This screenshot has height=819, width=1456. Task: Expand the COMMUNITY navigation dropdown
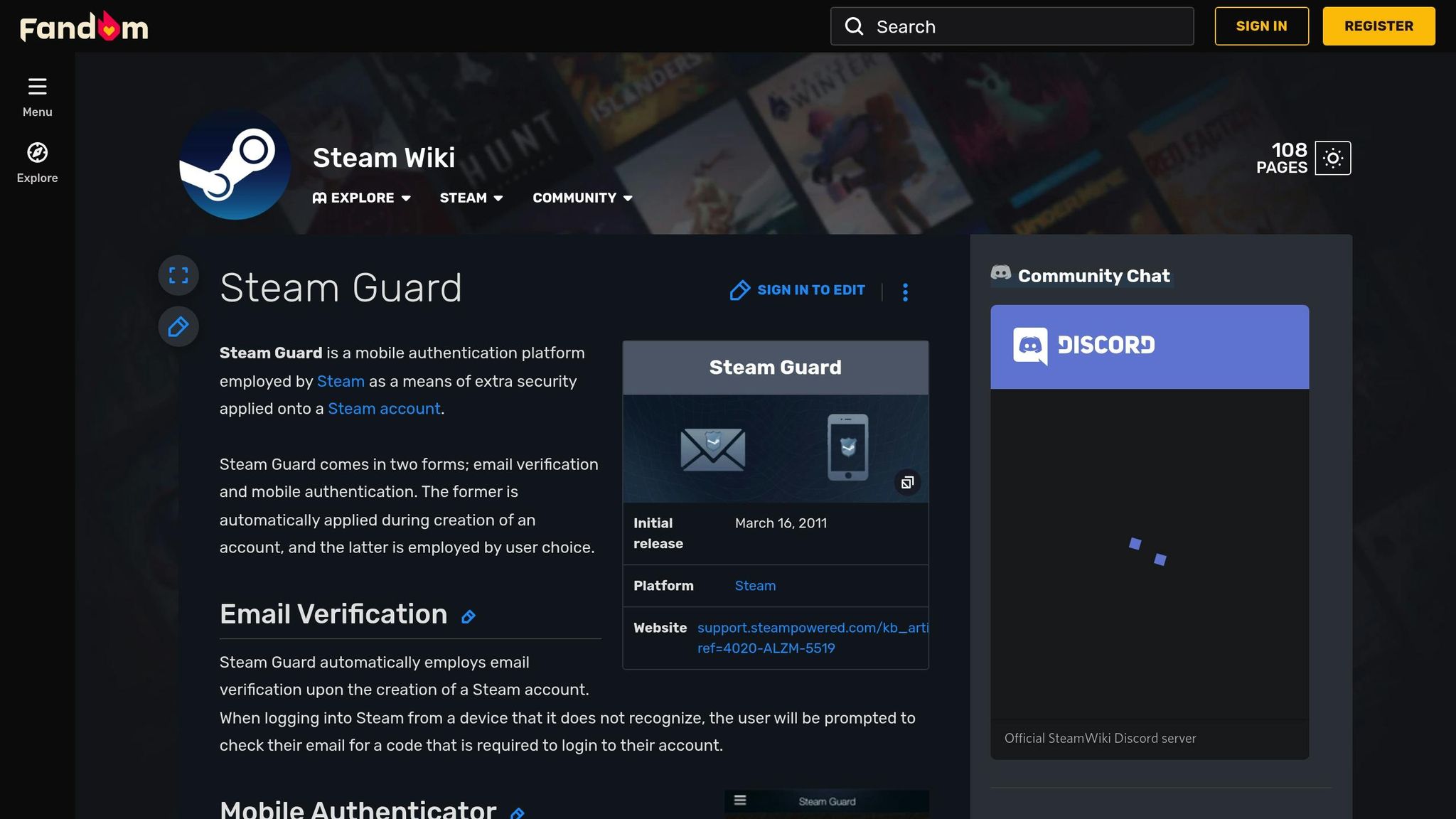point(582,198)
